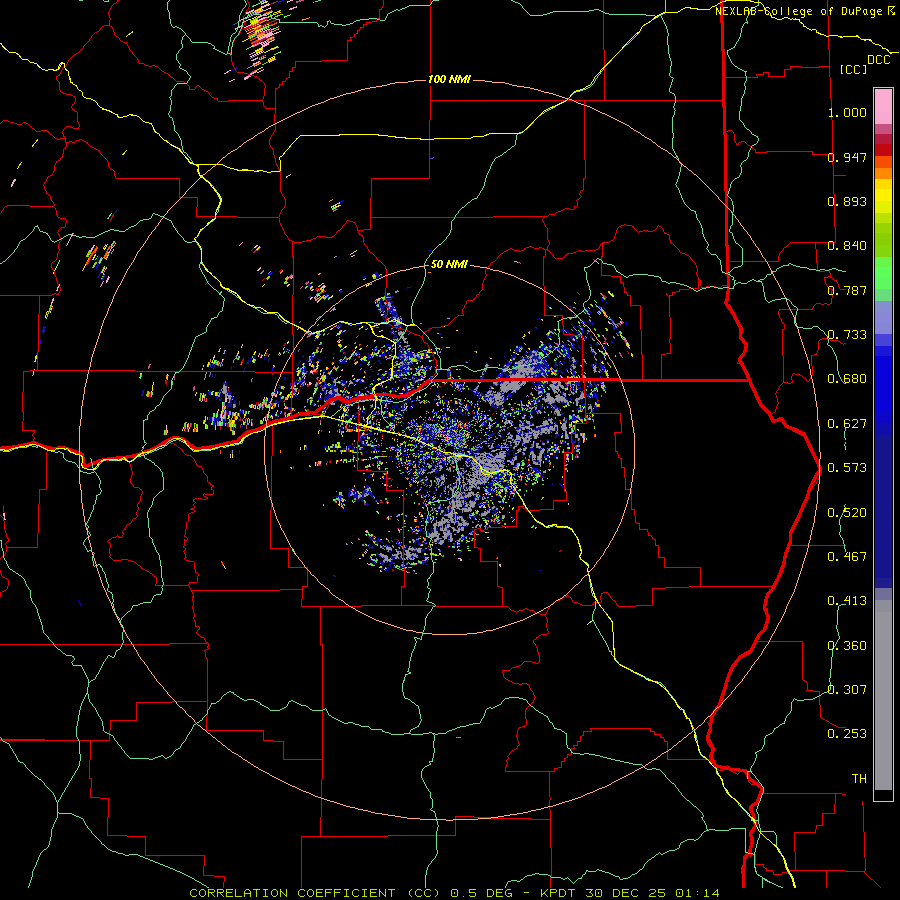Click the bright green segment of color bar
The height and width of the screenshot is (900, 900).
point(883,273)
